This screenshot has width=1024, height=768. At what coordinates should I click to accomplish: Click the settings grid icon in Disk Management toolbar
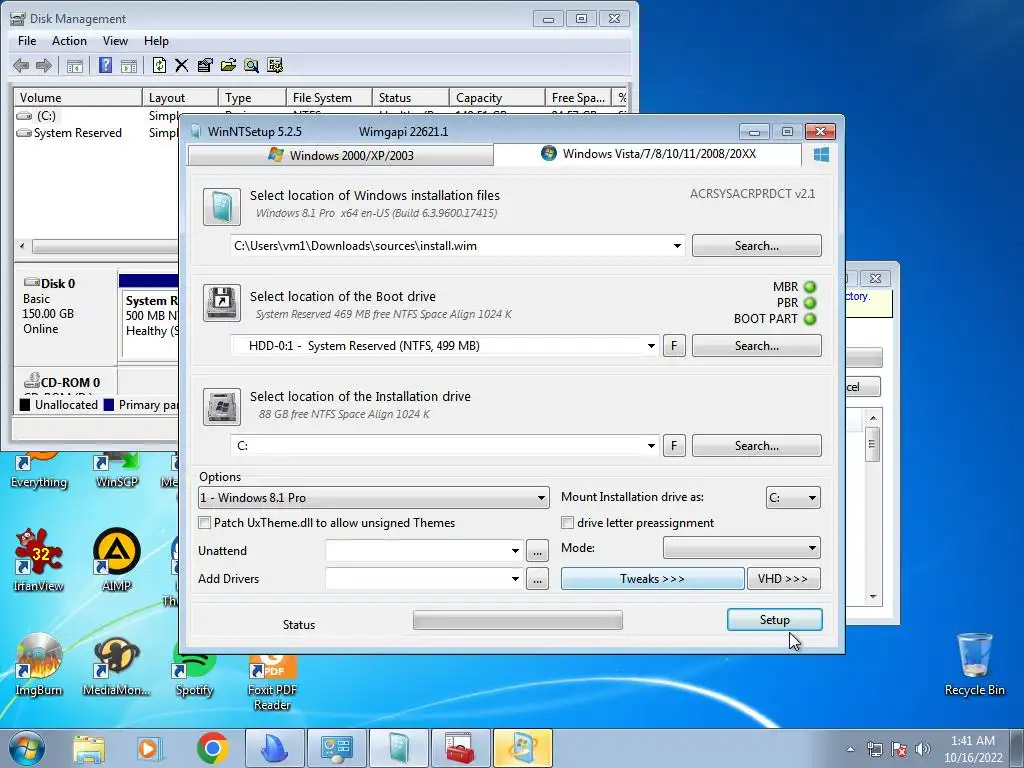click(x=275, y=65)
